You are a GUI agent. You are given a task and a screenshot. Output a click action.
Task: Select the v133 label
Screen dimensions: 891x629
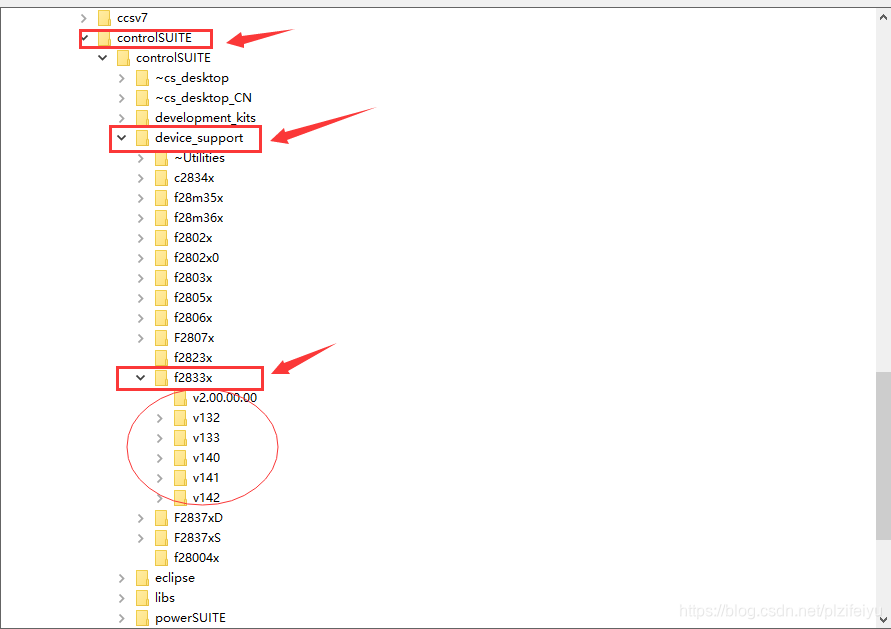tap(206, 438)
